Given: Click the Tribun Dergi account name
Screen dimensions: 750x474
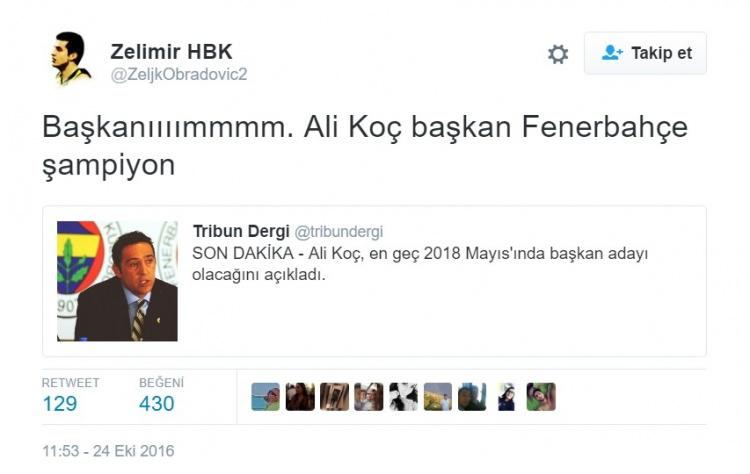Looking at the screenshot, I should (241, 231).
